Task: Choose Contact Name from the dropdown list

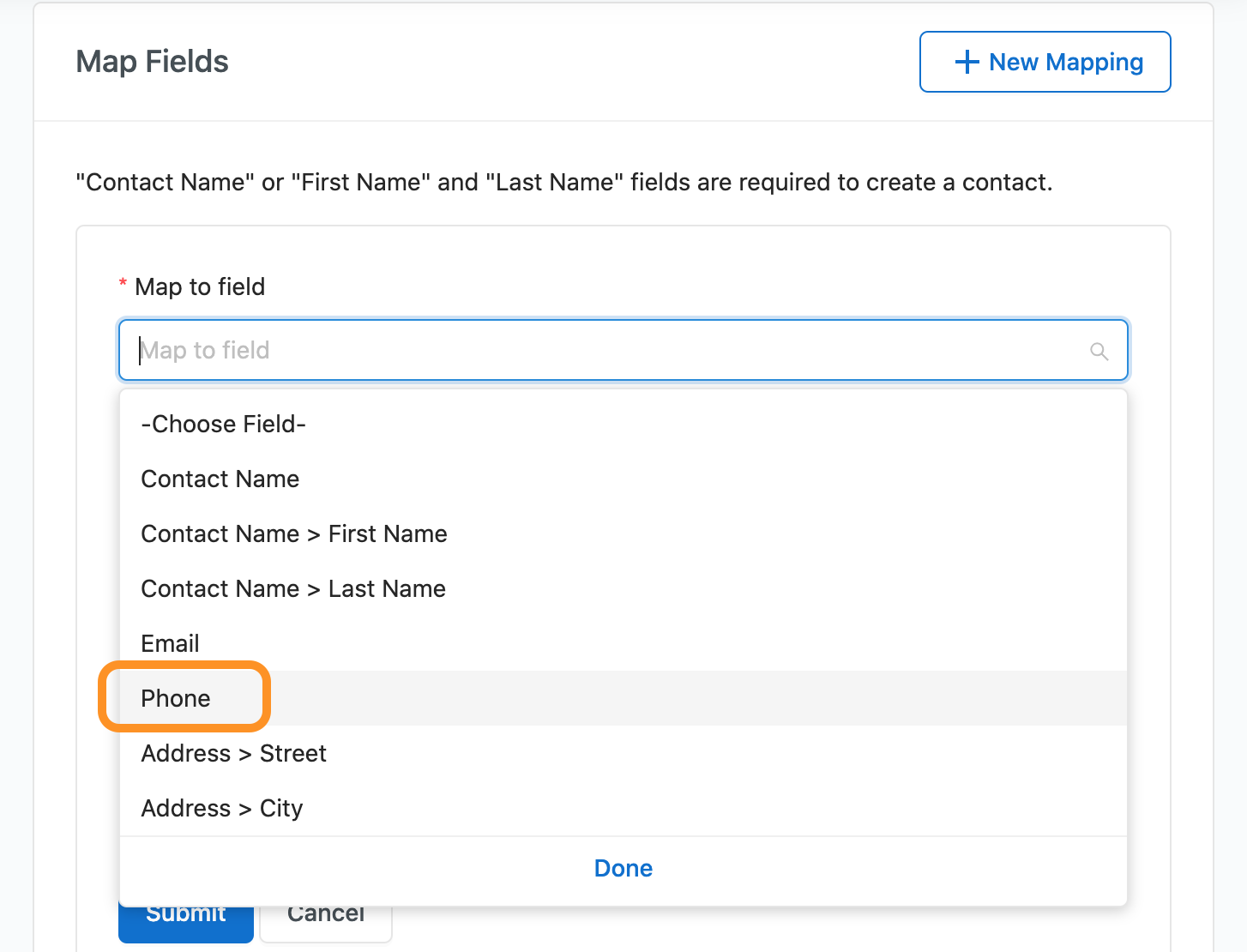Action: coord(220,479)
